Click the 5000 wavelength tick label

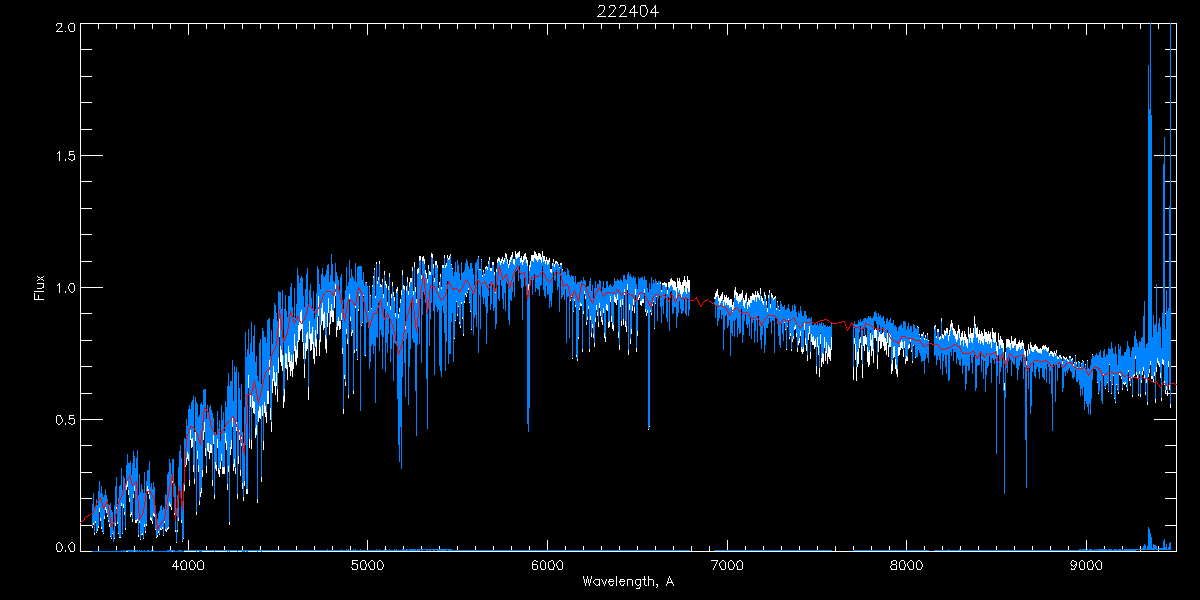(368, 565)
